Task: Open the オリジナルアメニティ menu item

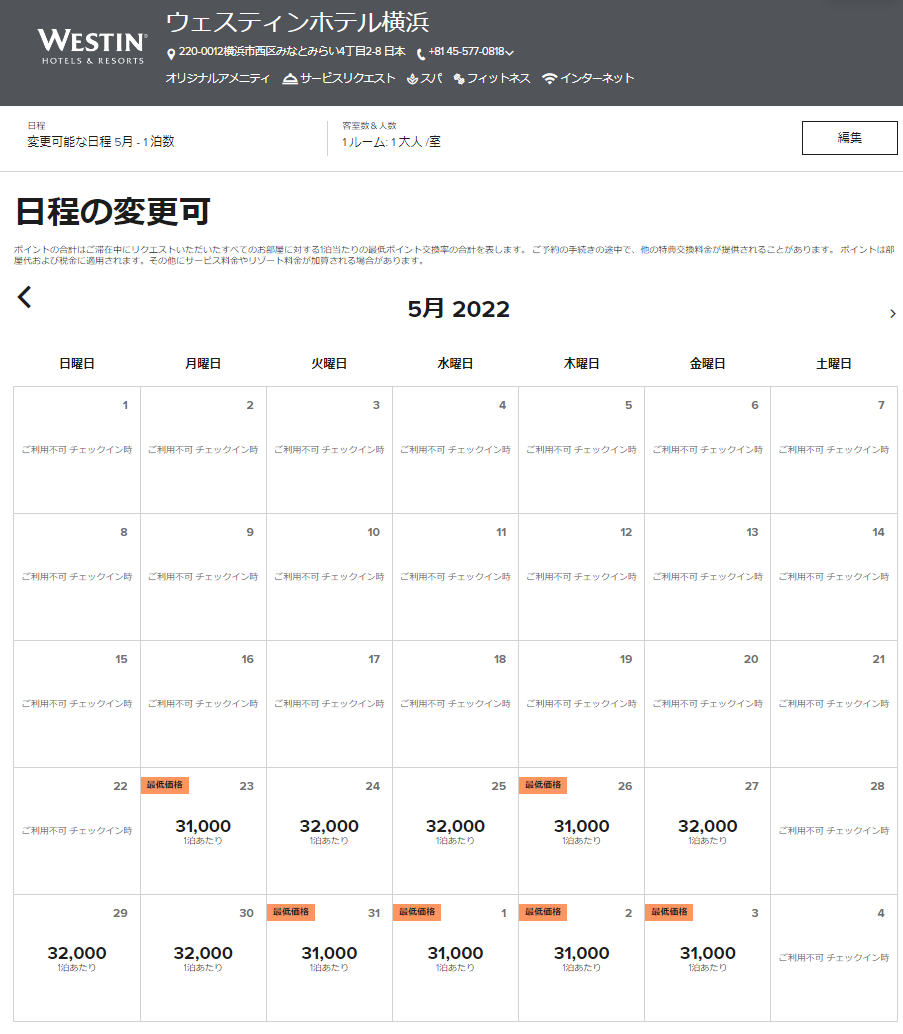Action: tap(217, 79)
